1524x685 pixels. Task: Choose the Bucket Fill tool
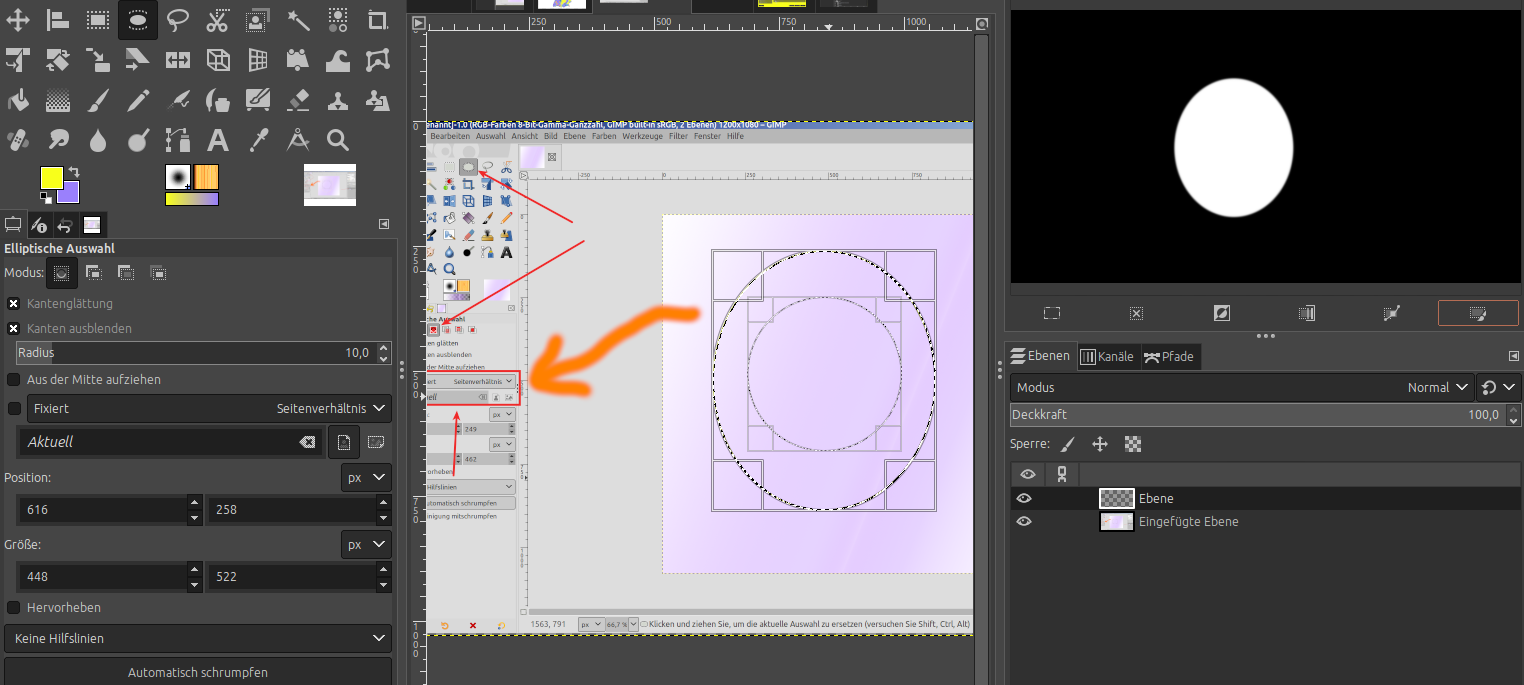pos(18,99)
